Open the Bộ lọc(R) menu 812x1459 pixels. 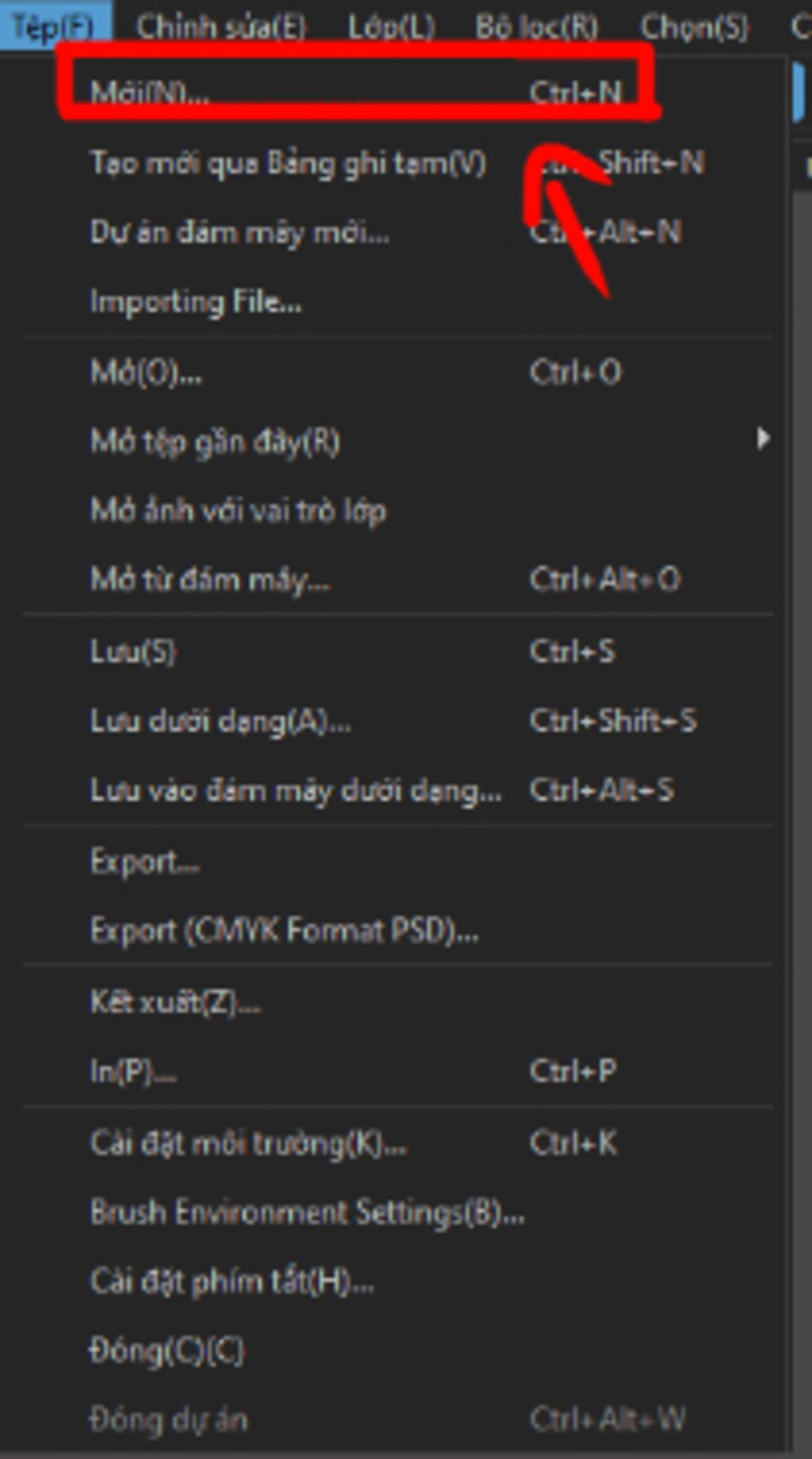[537, 28]
